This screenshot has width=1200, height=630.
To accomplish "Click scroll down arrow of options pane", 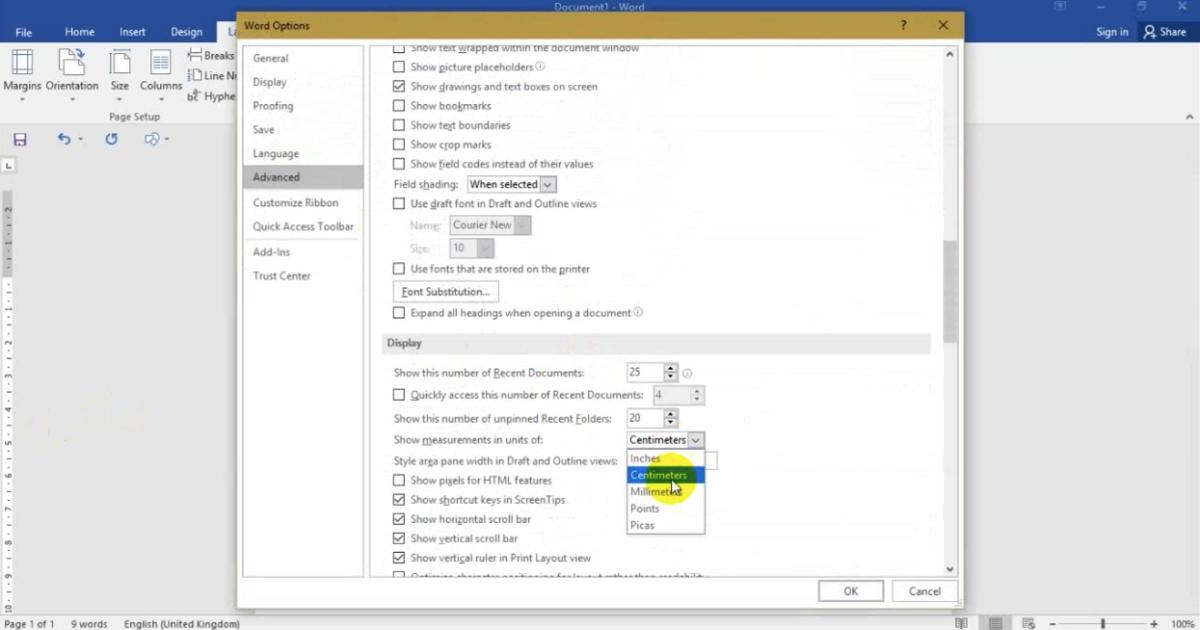I will [950, 569].
